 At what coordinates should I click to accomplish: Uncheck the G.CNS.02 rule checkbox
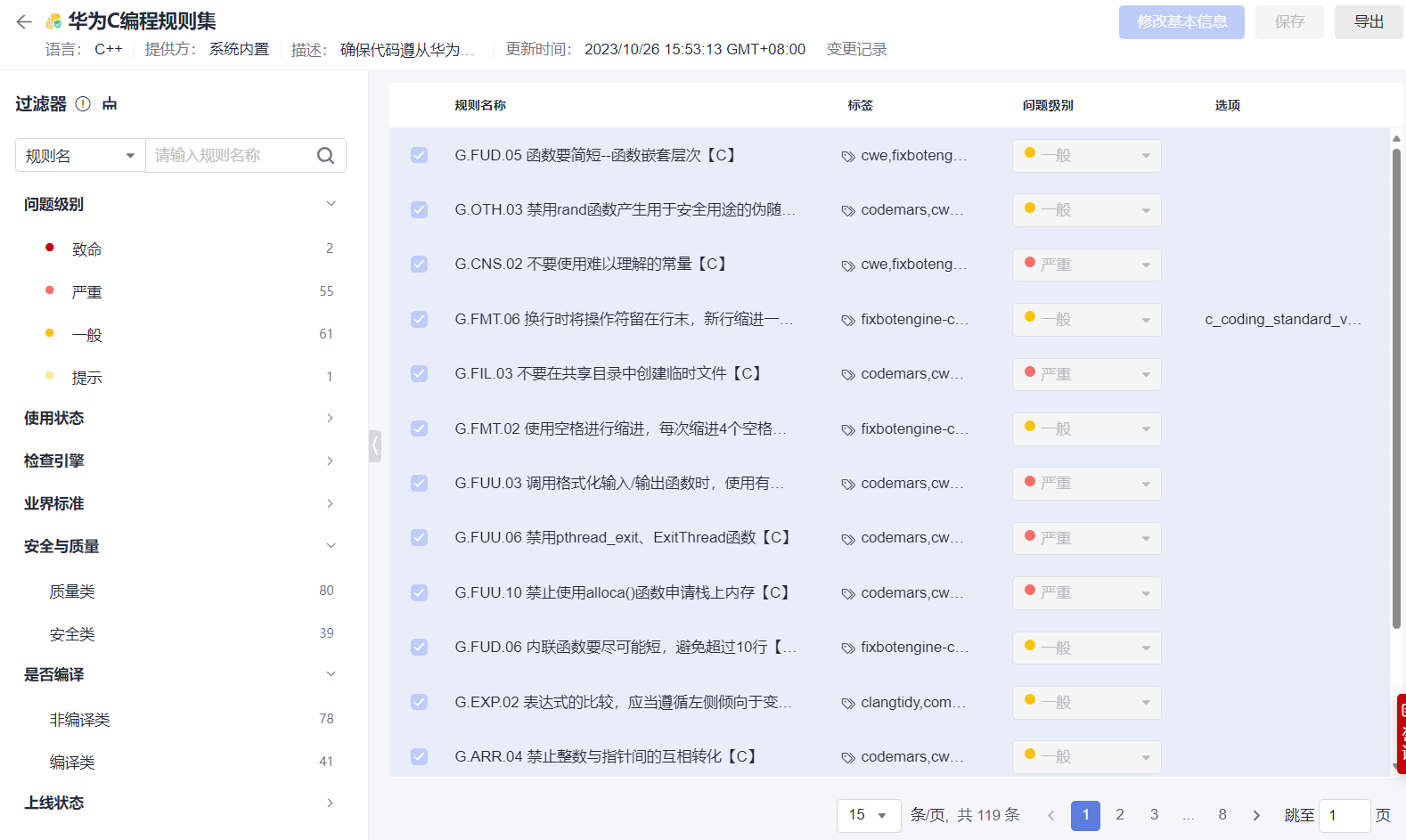419,264
